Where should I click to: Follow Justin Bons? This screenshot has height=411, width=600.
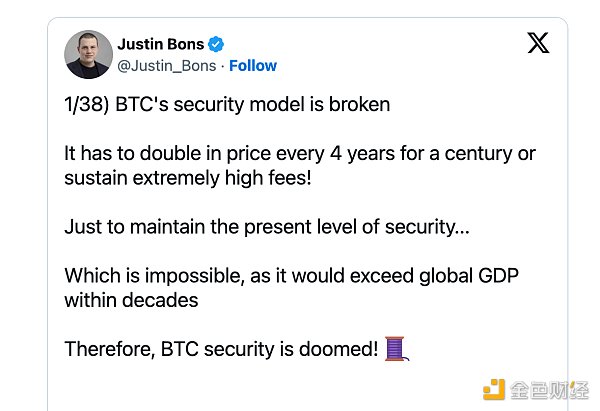[x=253, y=66]
